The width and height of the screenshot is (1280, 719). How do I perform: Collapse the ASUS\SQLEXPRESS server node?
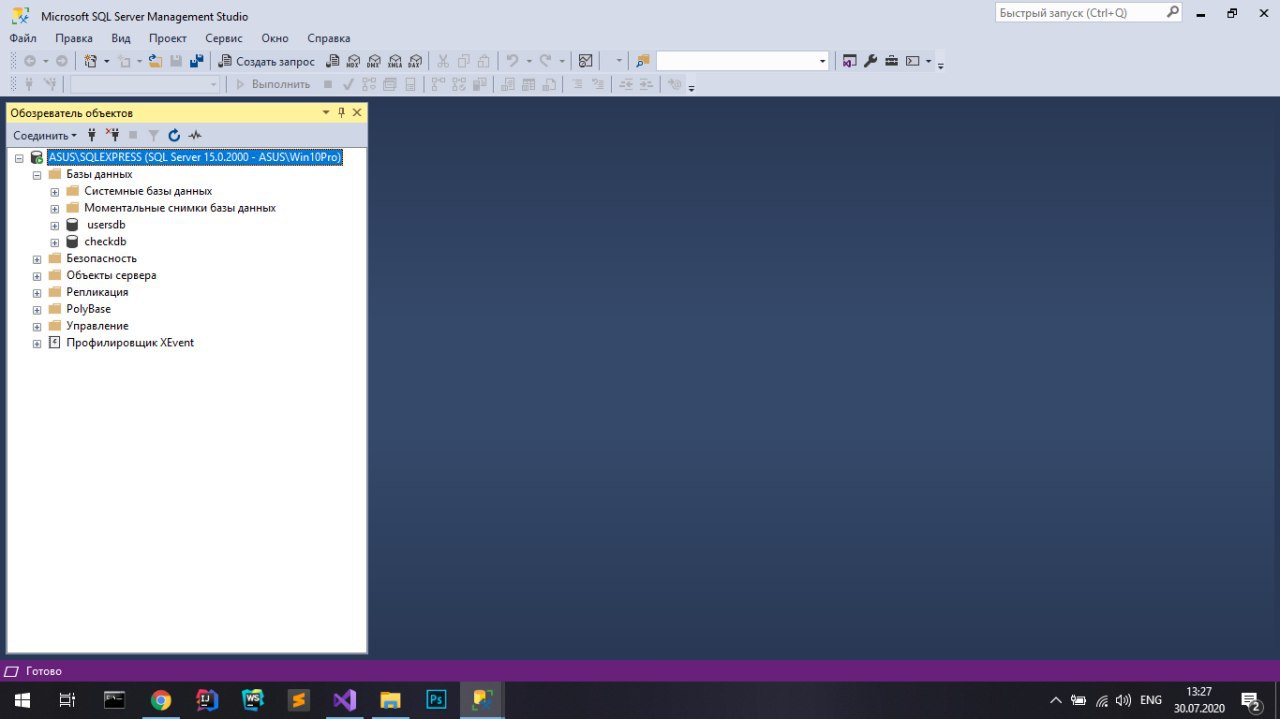[19, 158]
